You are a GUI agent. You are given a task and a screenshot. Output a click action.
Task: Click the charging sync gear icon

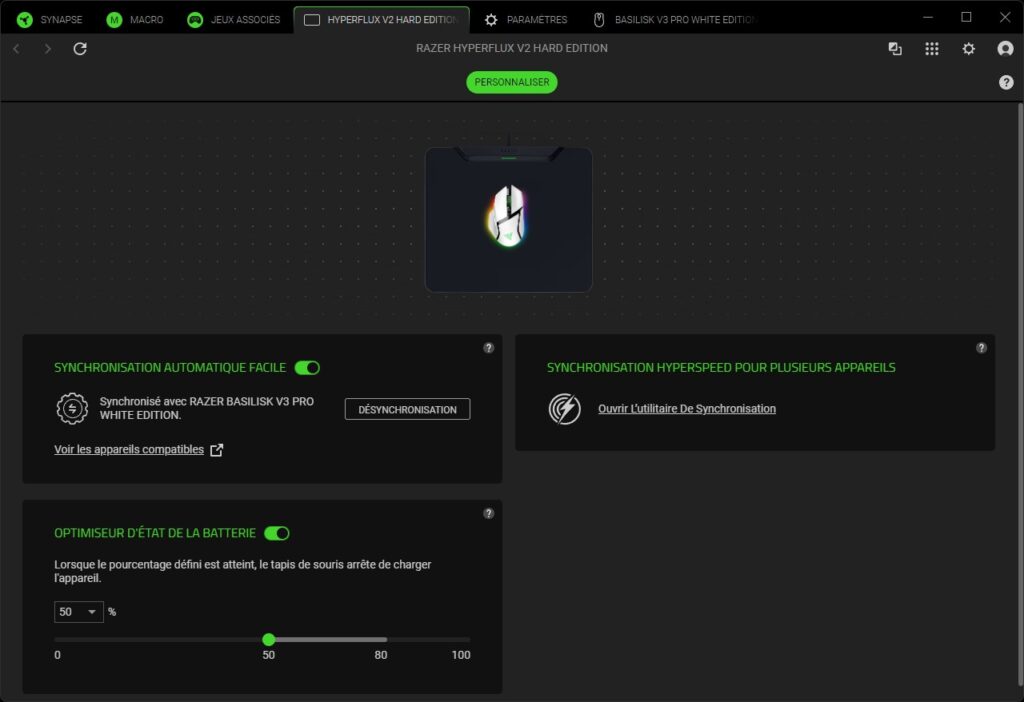click(x=72, y=409)
